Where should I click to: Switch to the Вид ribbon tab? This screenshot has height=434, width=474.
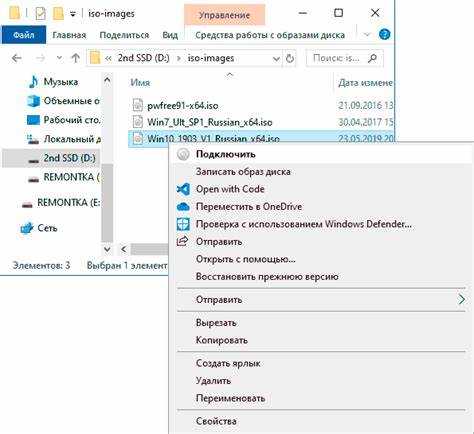(170, 35)
